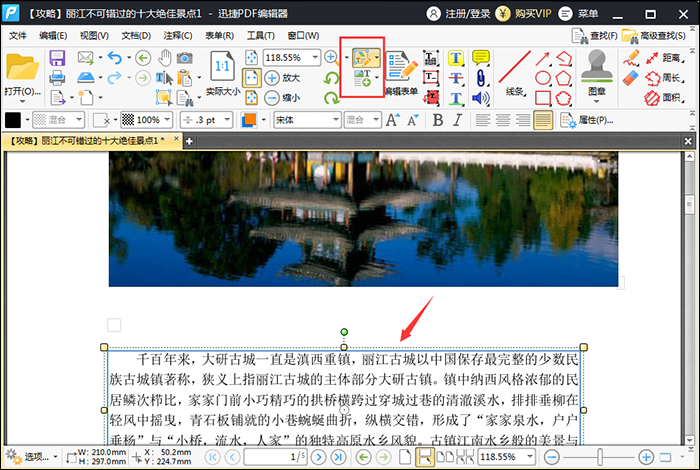Toggle Bold text formatting
The height and width of the screenshot is (470, 700).
point(437,120)
